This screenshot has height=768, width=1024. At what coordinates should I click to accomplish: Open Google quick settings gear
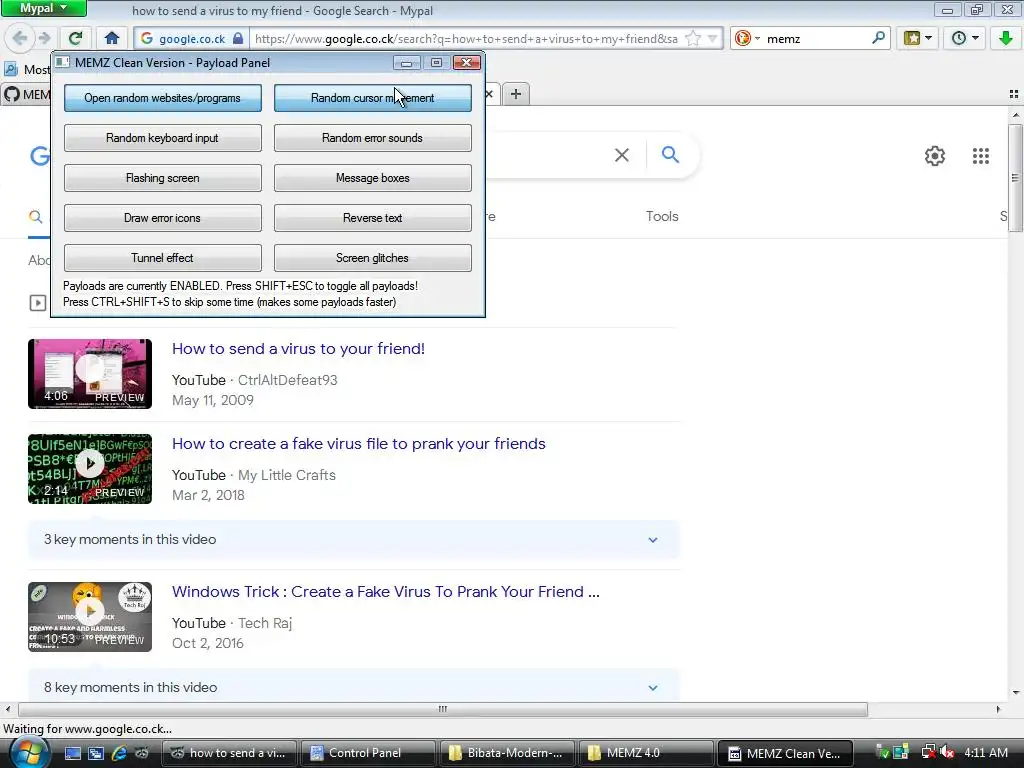935,156
